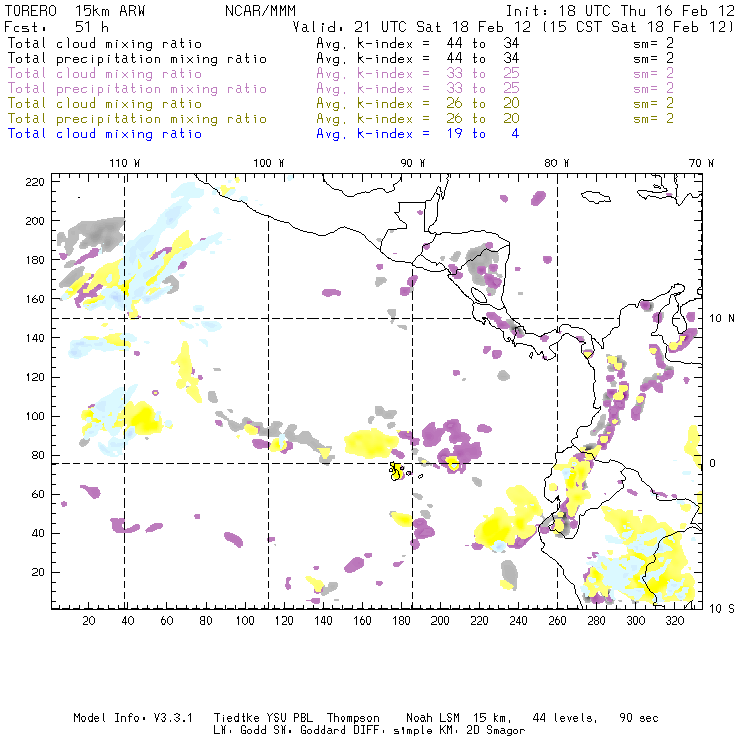Select the 10 S latitude label
Image resolution: width=740 pixels, height=740 pixels.
click(722, 607)
